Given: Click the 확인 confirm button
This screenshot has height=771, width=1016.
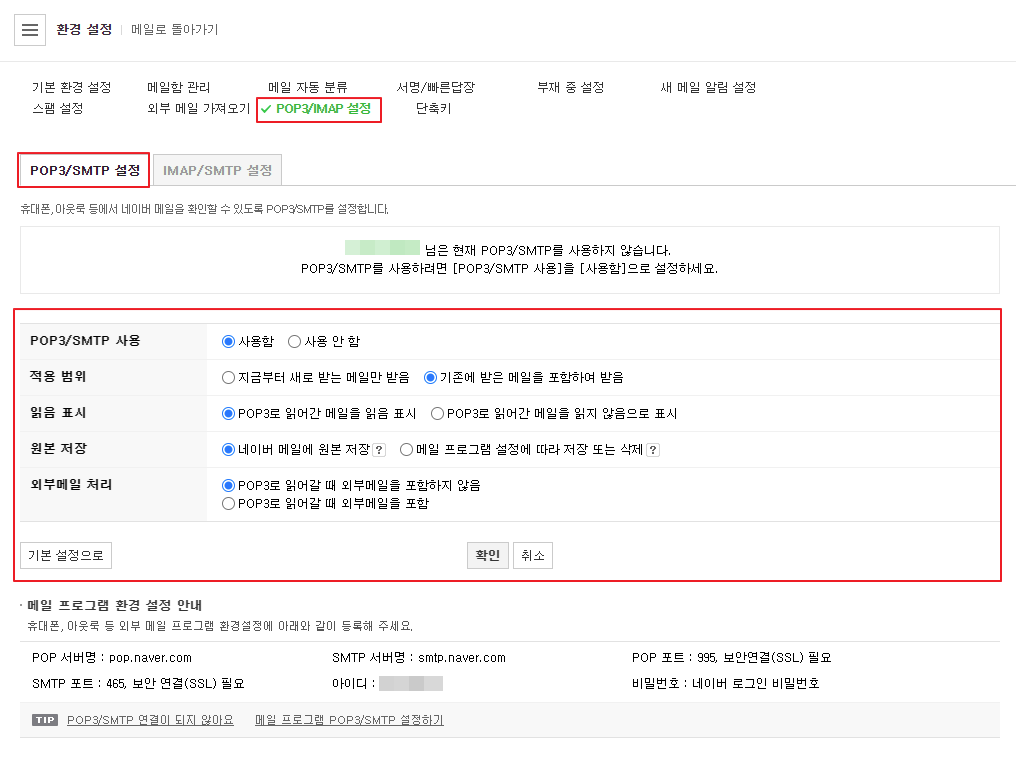Looking at the screenshot, I should [x=487, y=555].
